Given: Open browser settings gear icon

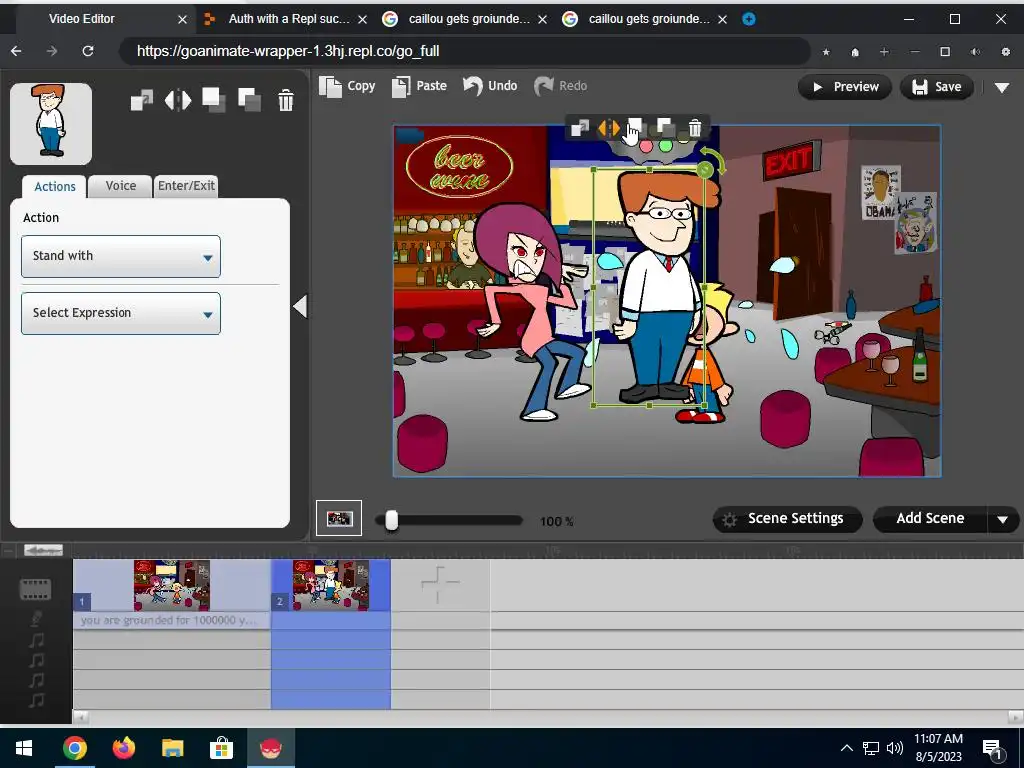Looking at the screenshot, I should coord(1006,52).
